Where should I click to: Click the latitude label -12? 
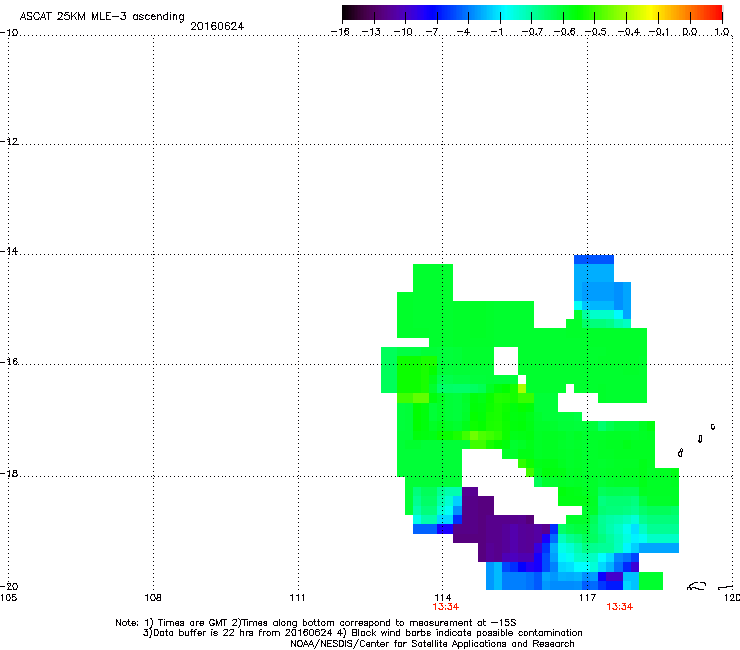coord(9,142)
